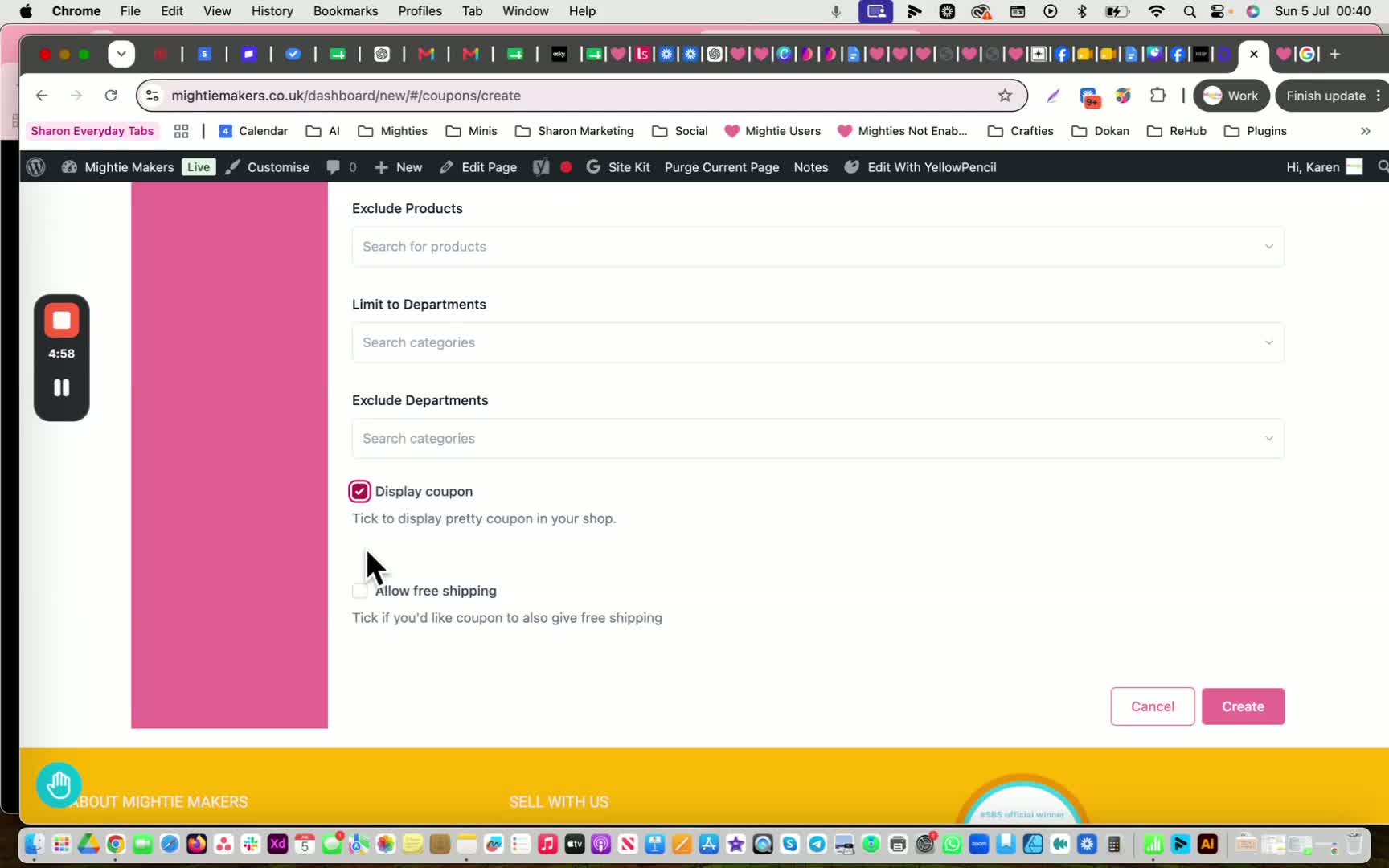Open the Chrome extensions puzzle icon
This screenshot has height=868, width=1389.
(1157, 96)
